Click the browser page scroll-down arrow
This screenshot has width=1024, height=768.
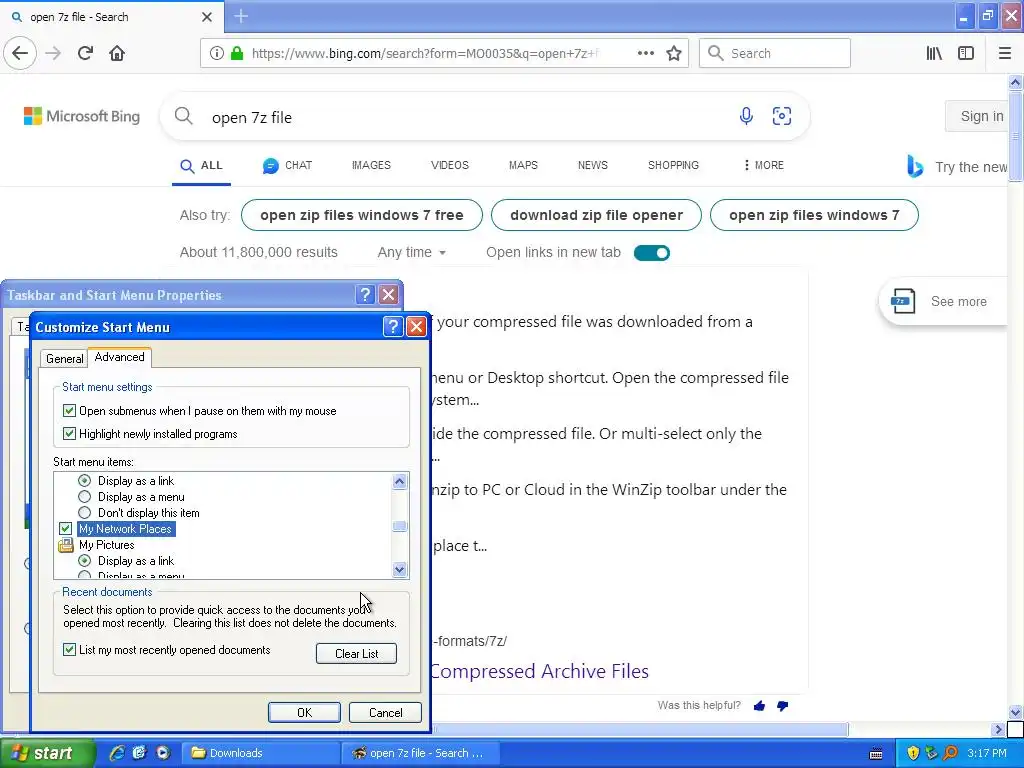[1015, 712]
